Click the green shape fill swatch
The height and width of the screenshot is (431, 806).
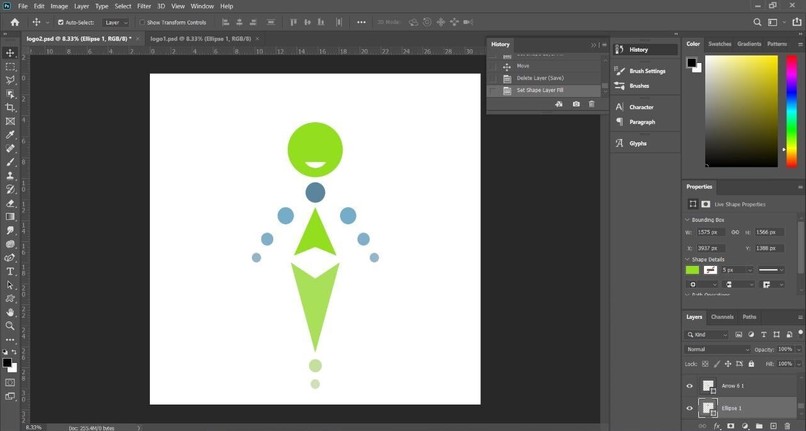tap(692, 270)
